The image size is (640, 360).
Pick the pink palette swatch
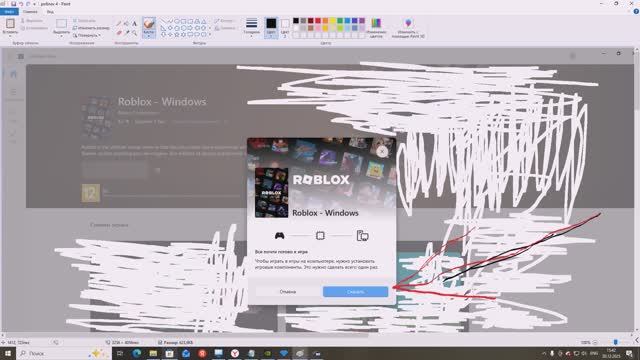pos(318,28)
